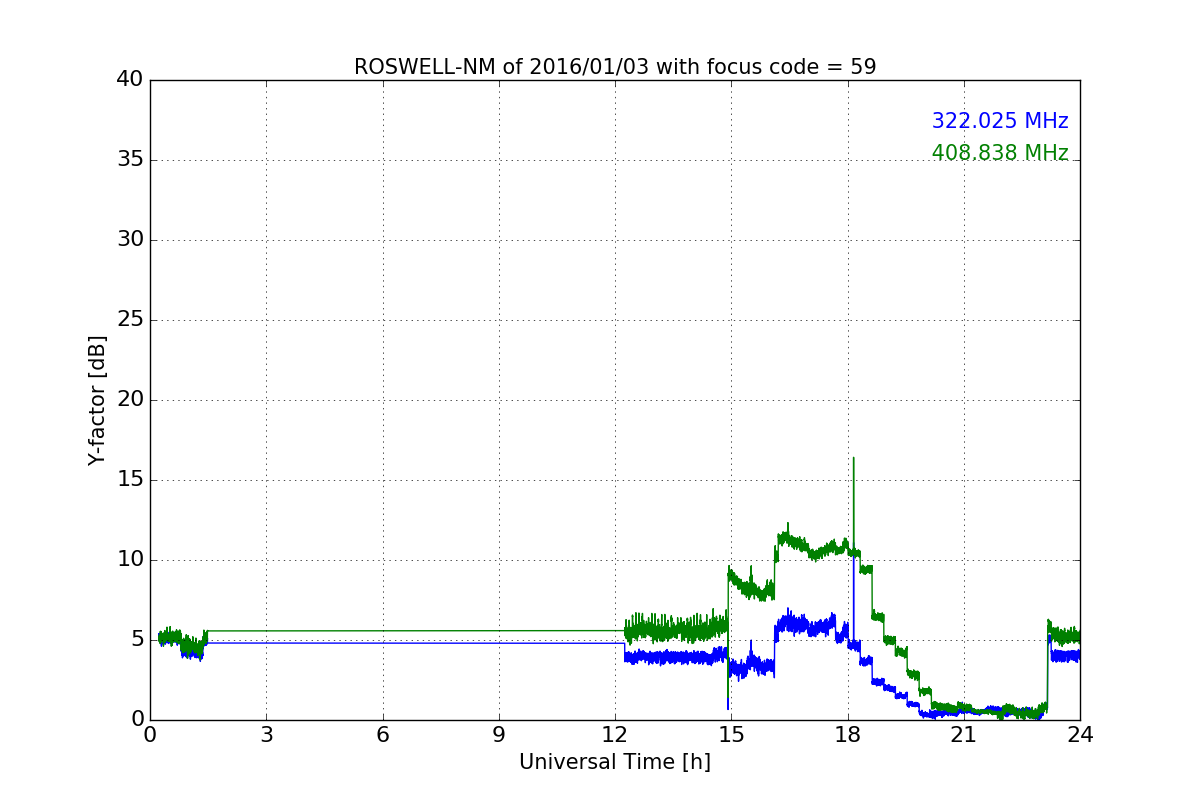The width and height of the screenshot is (1200, 800).
Task: Click x-axis tick label 9
Action: click(x=499, y=735)
